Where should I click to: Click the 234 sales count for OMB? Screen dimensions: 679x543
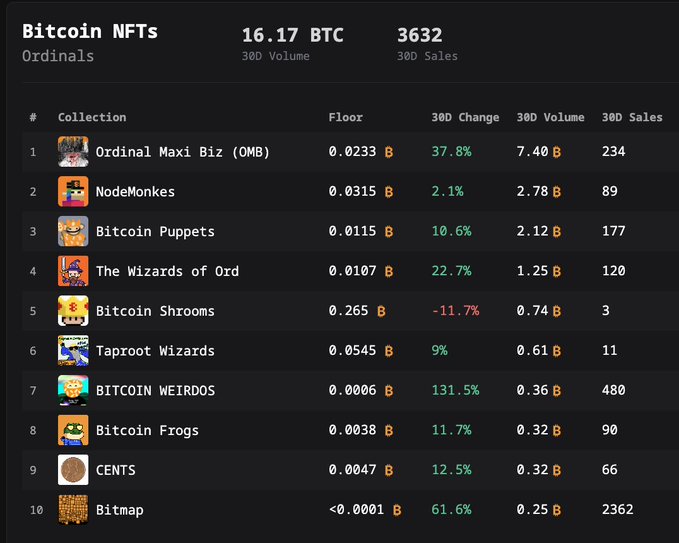(614, 152)
